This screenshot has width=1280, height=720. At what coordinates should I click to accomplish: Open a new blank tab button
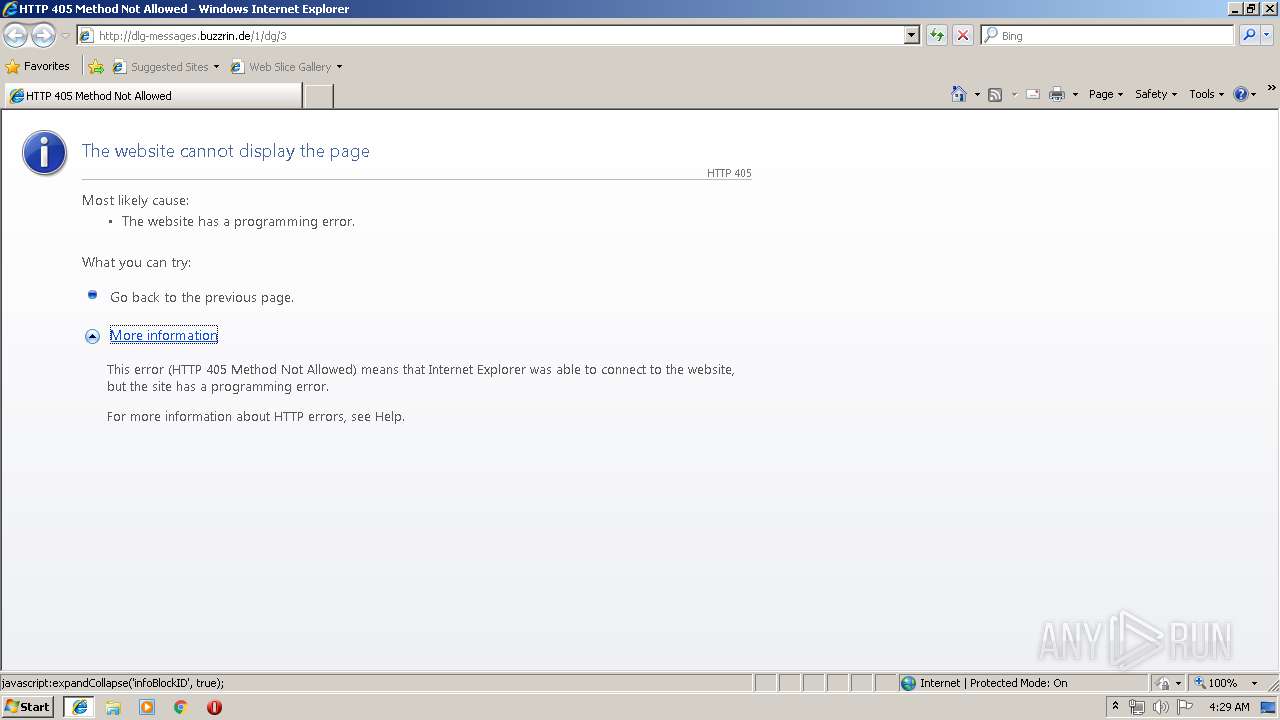tap(318, 96)
